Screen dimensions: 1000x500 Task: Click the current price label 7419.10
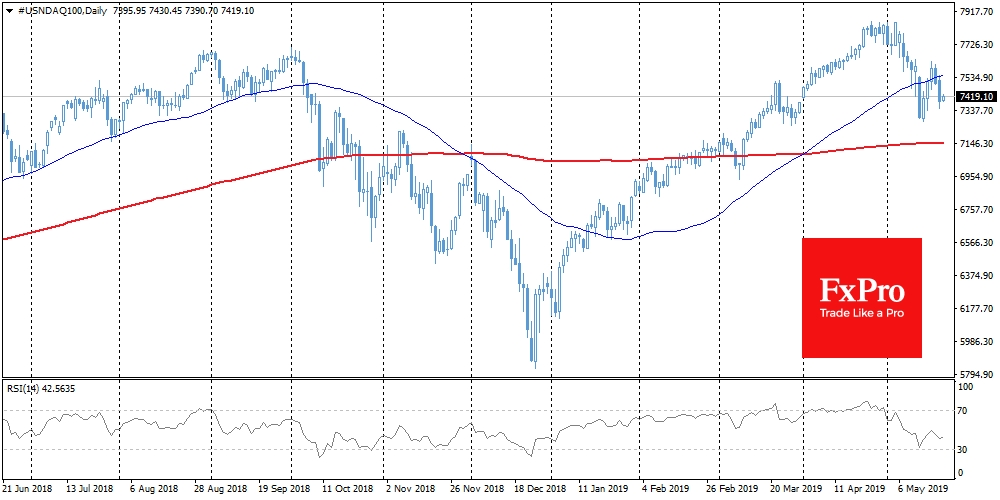[975, 96]
